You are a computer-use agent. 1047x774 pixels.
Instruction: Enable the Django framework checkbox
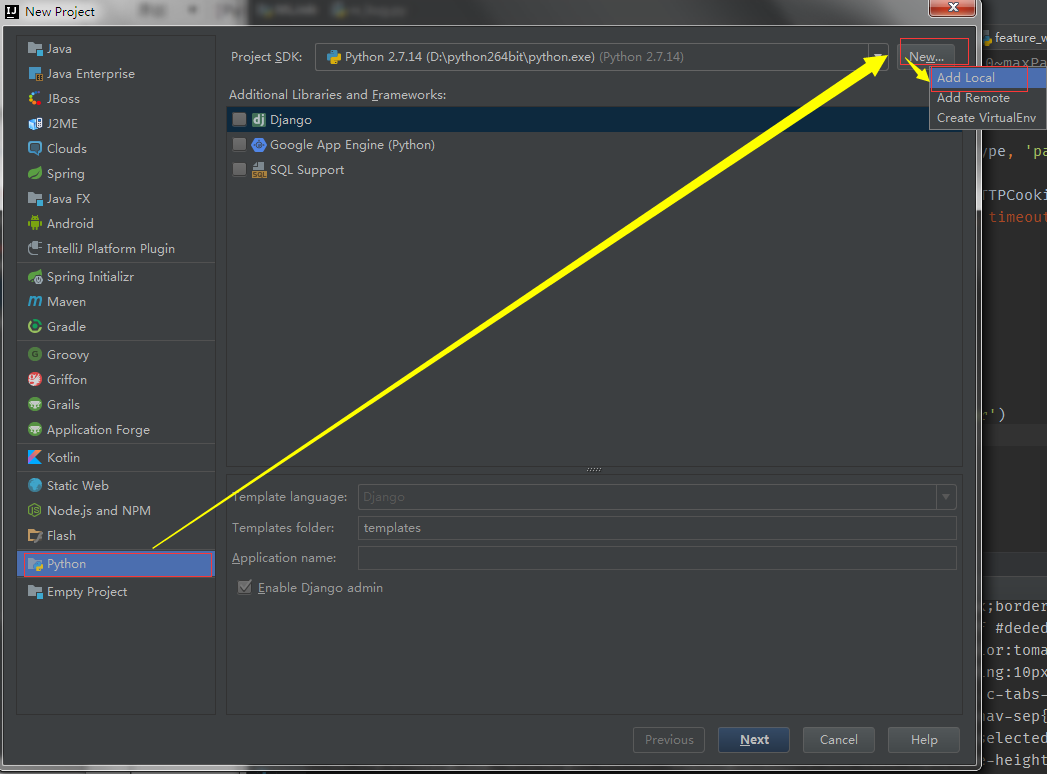(x=239, y=120)
